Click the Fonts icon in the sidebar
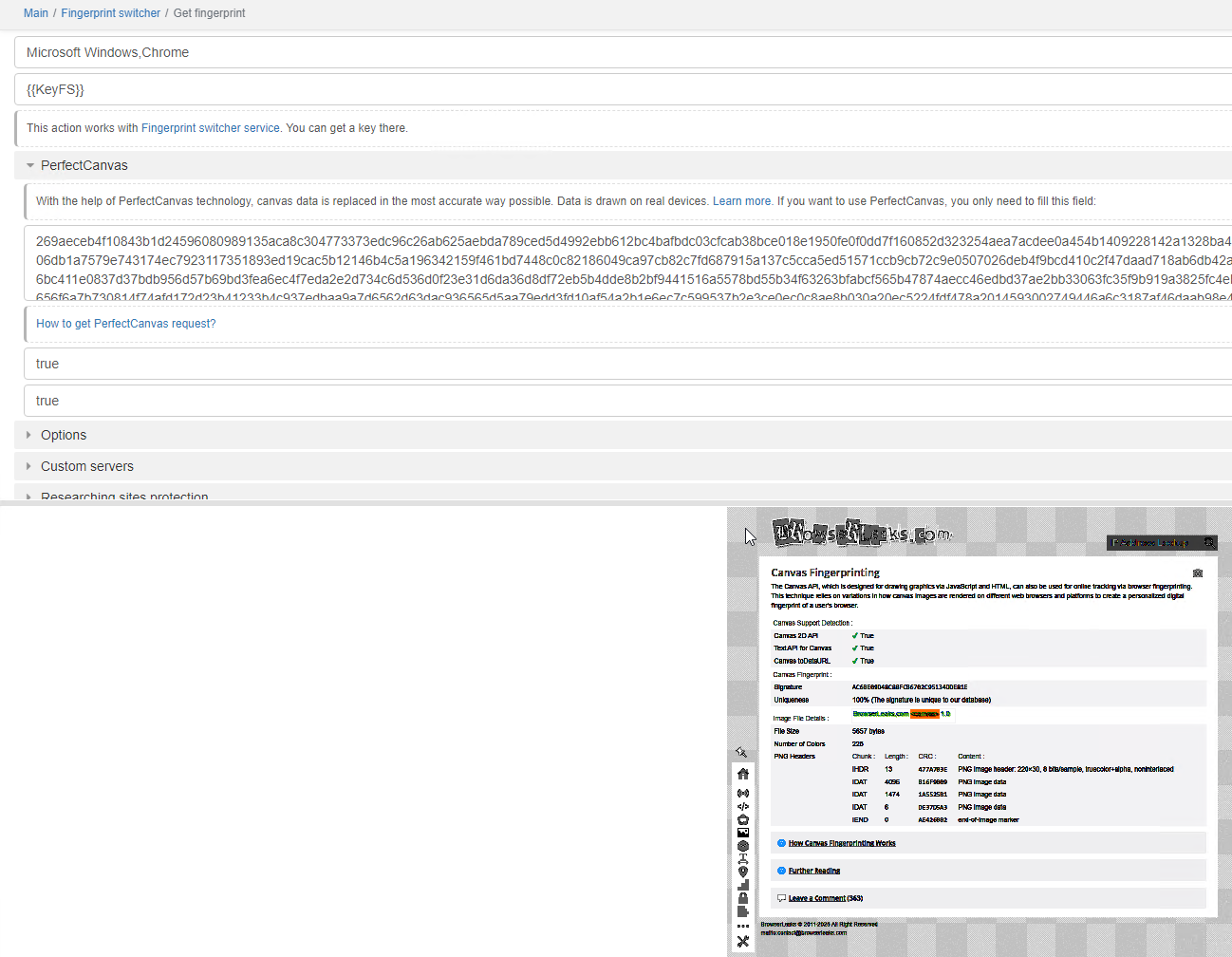 (x=743, y=860)
